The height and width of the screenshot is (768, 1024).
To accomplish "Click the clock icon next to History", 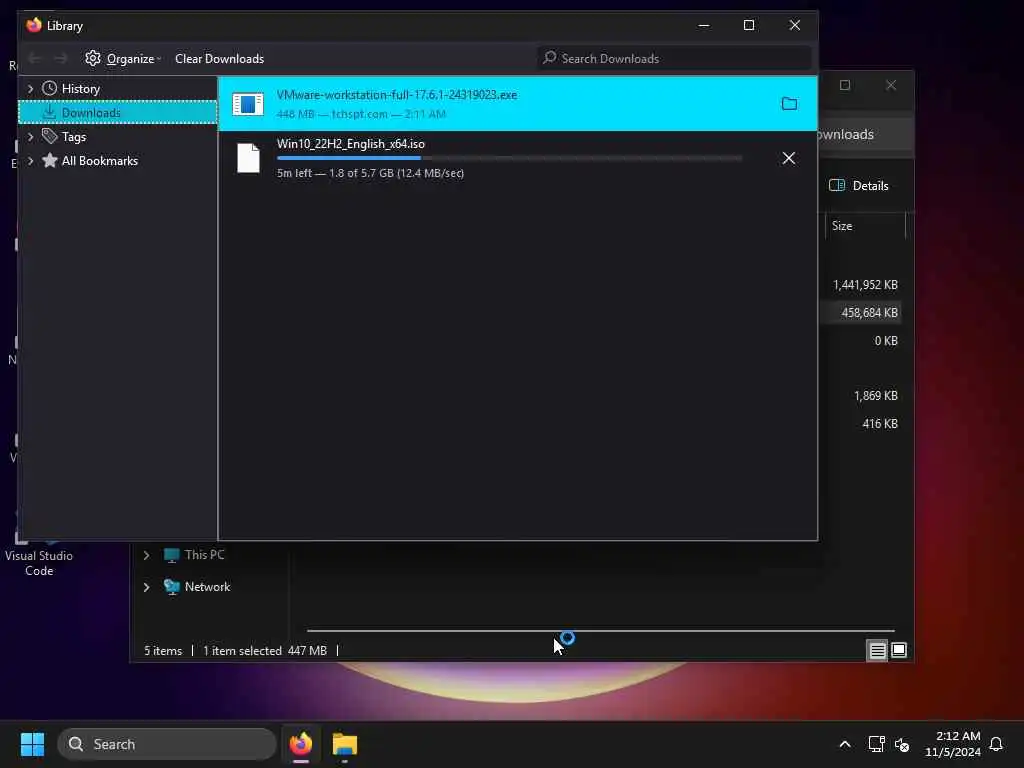I will (49, 88).
